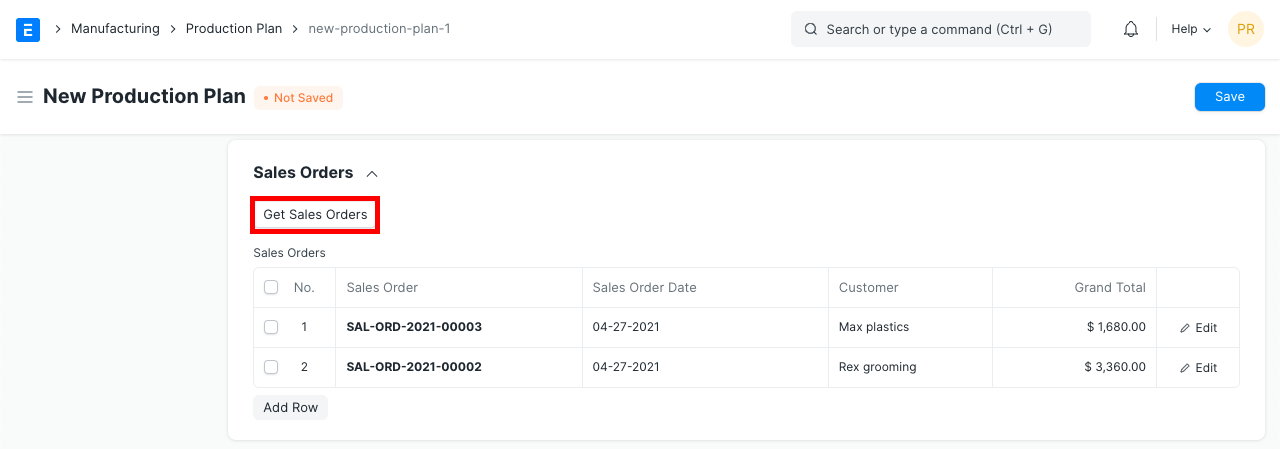Click pencil edit icon for row 1

coord(1186,328)
